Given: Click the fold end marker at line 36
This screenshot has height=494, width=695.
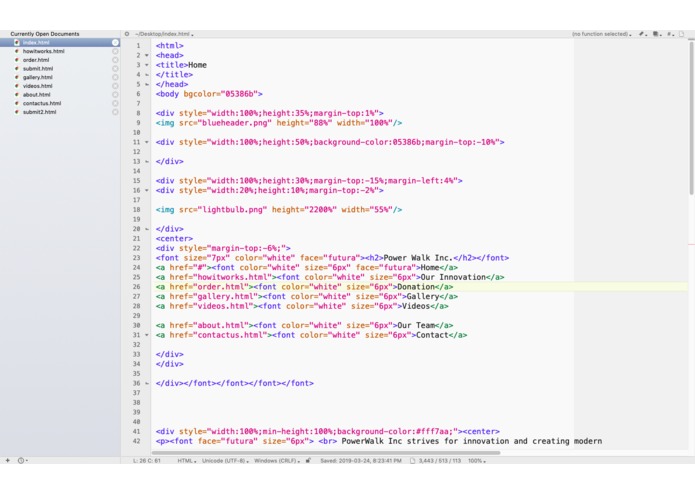Looking at the screenshot, I should [147, 383].
